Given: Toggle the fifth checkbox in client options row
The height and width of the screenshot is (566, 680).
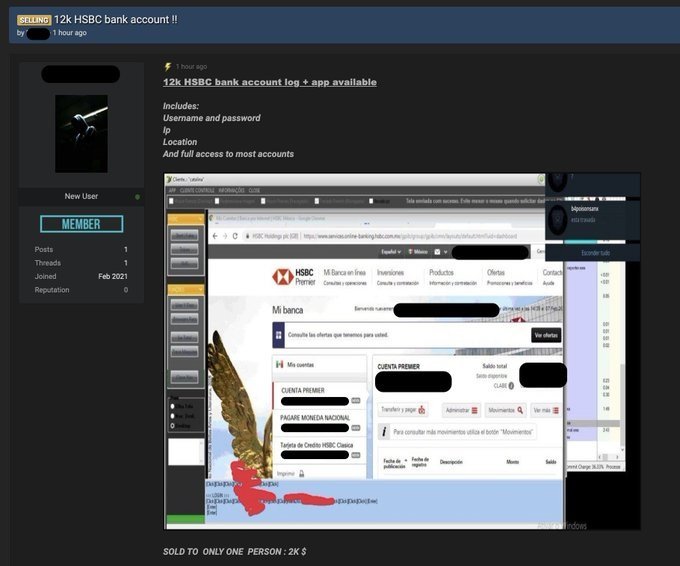Looking at the screenshot, I should point(371,201).
